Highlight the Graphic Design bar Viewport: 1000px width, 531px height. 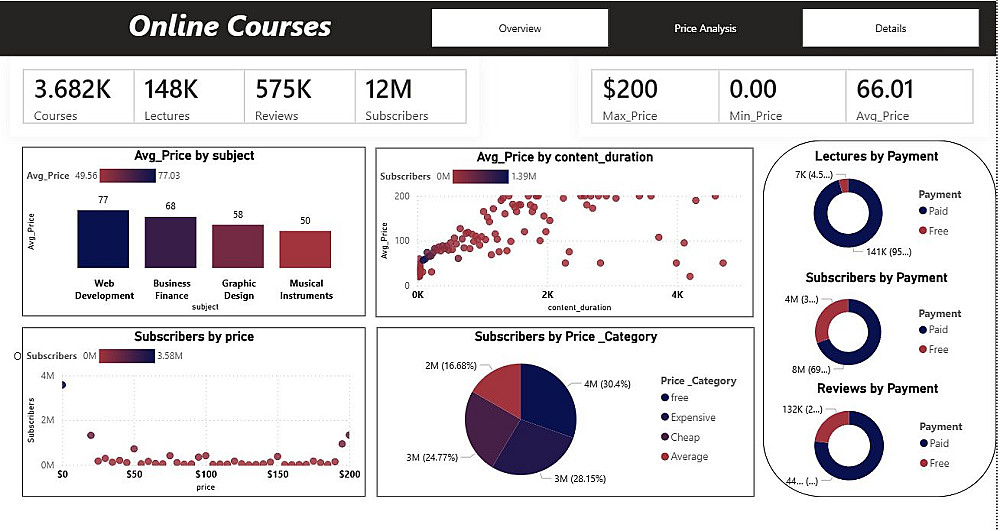point(238,246)
